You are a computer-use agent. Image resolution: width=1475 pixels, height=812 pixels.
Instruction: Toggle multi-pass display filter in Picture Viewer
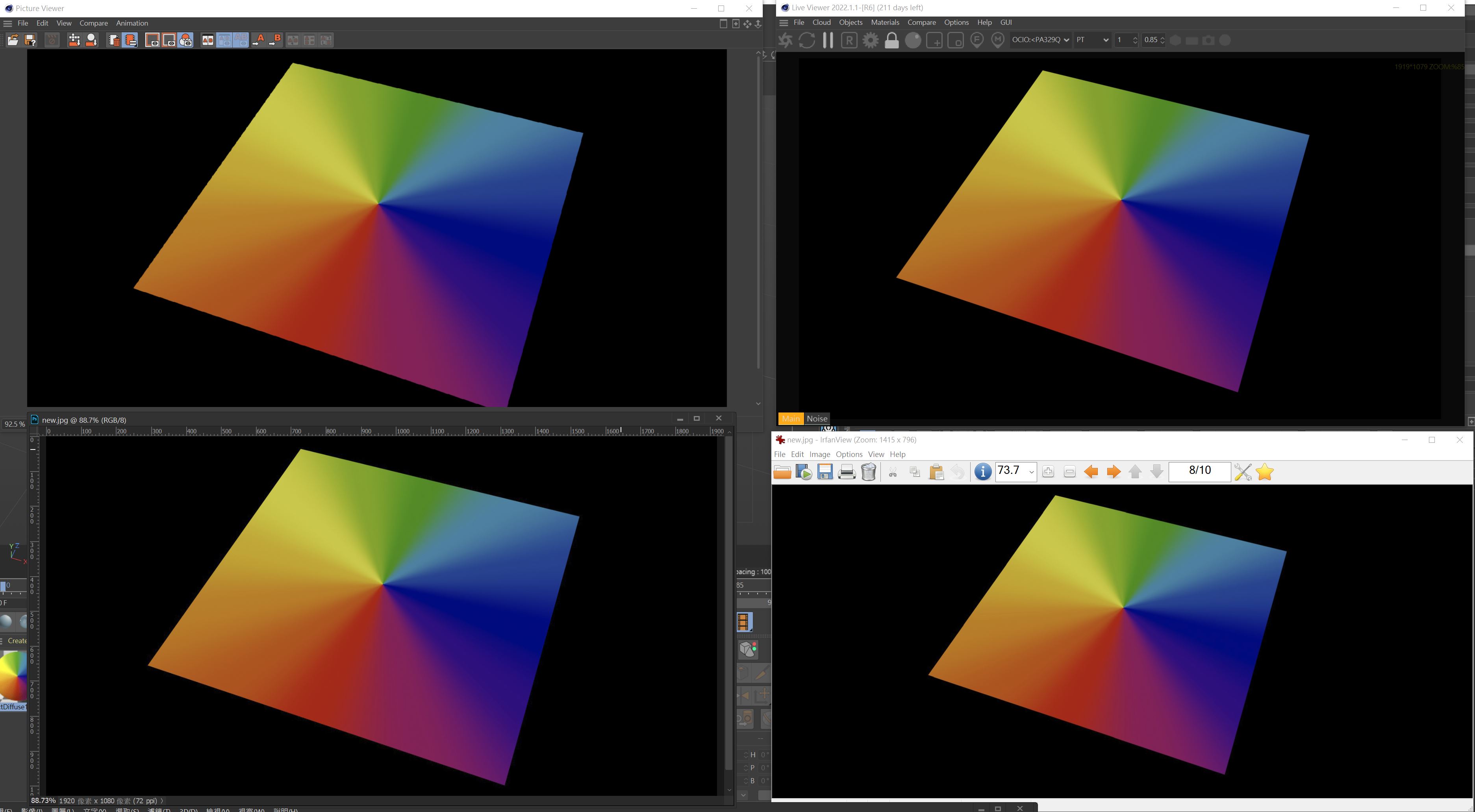click(185, 40)
